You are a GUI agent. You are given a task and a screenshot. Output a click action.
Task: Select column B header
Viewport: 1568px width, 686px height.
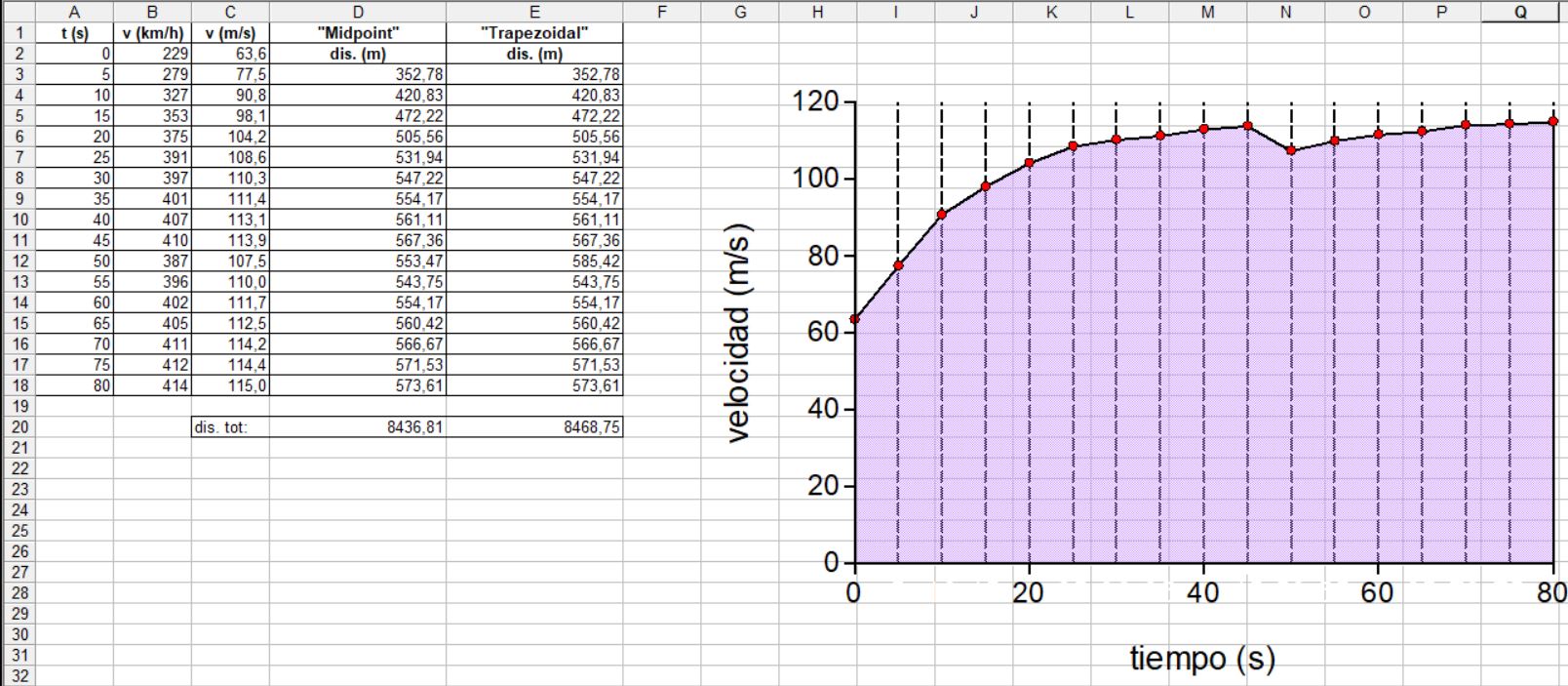pyautogui.click(x=152, y=12)
